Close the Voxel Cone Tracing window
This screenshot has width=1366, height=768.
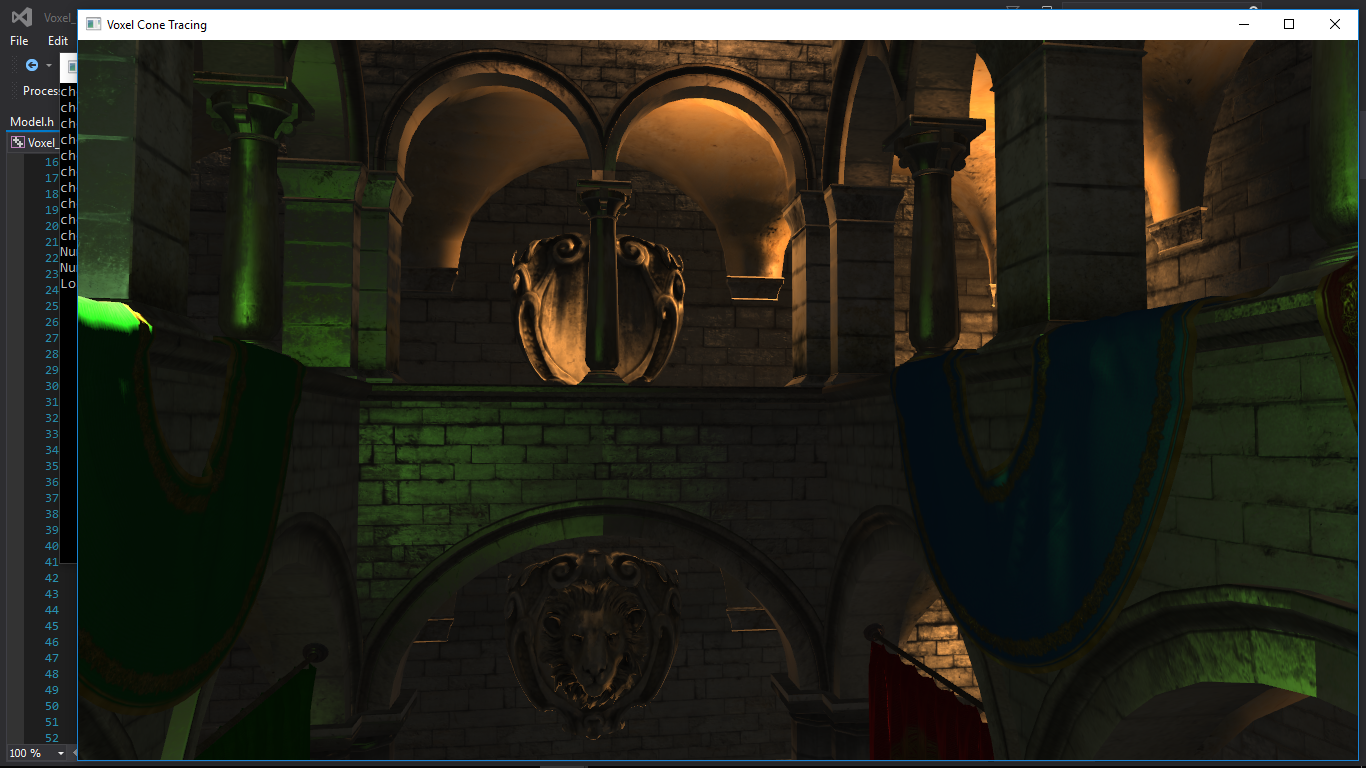coord(1334,24)
